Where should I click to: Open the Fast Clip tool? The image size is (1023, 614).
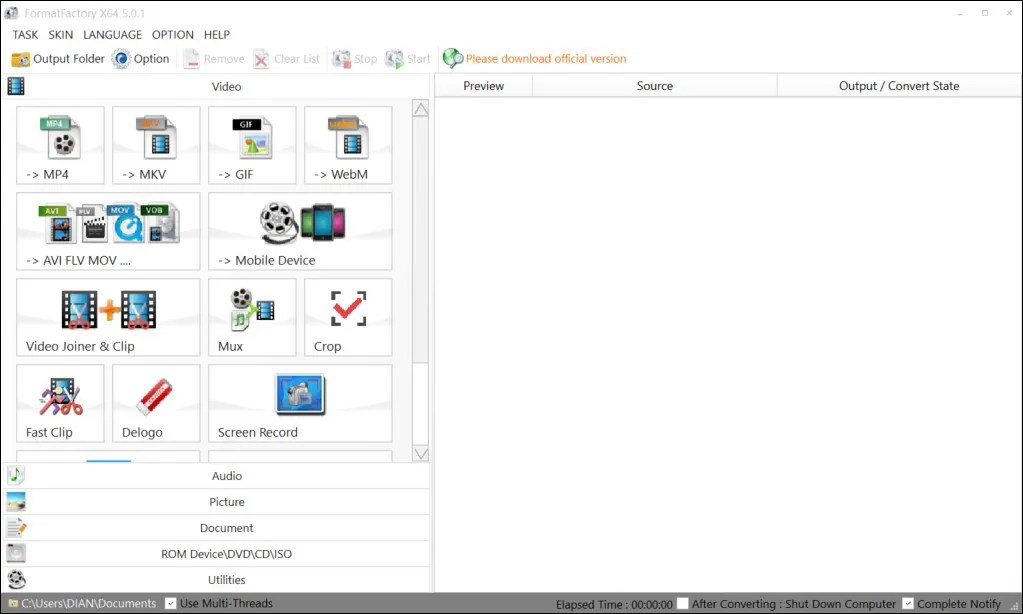coord(60,403)
